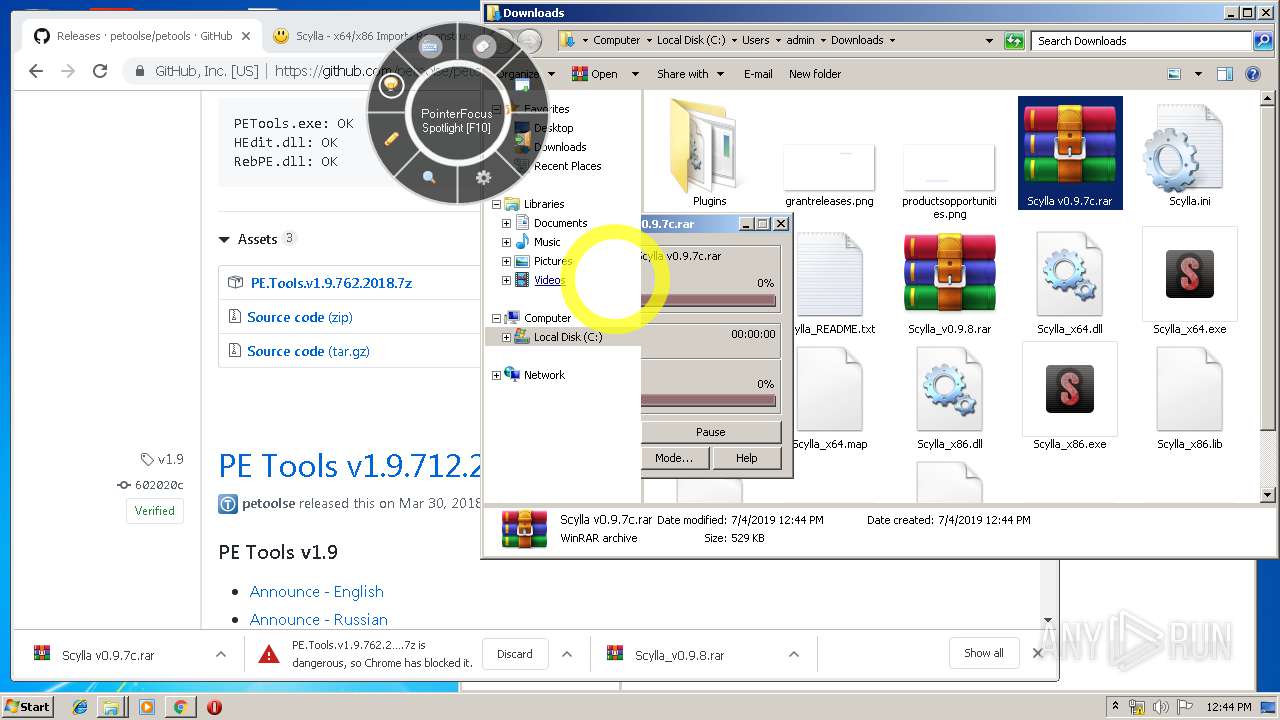The height and width of the screenshot is (720, 1280).
Task: Click WinRAR Help button
Action: (x=747, y=458)
